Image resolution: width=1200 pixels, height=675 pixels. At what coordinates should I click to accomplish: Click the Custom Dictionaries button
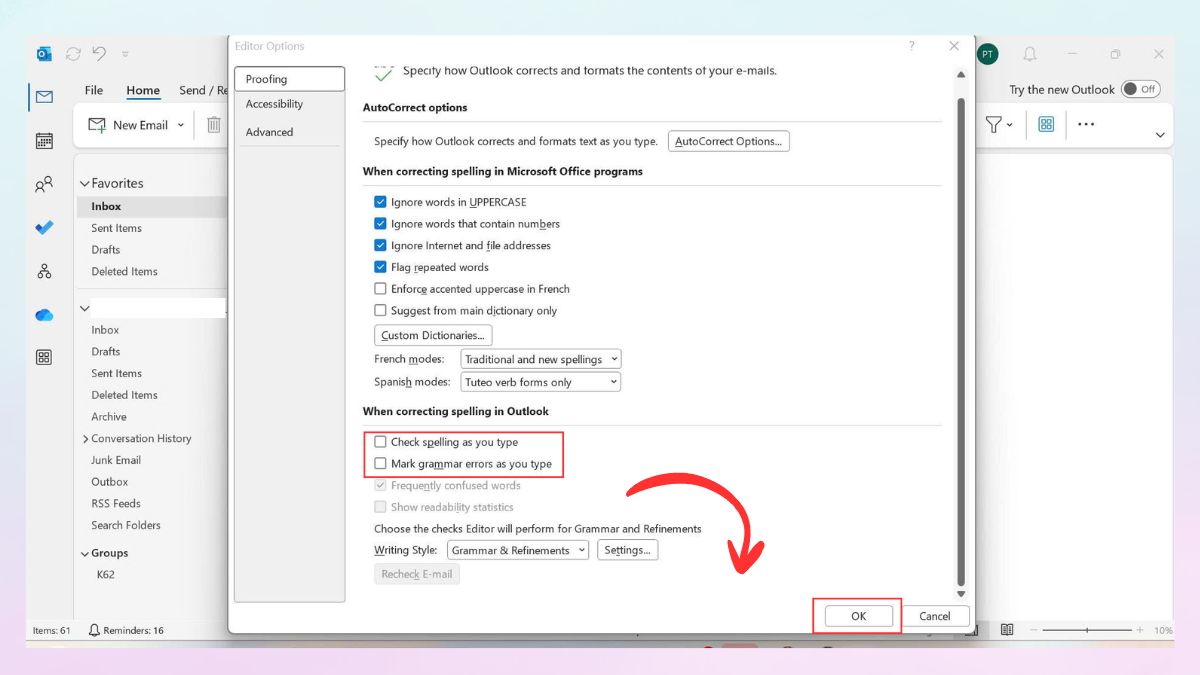pos(433,335)
